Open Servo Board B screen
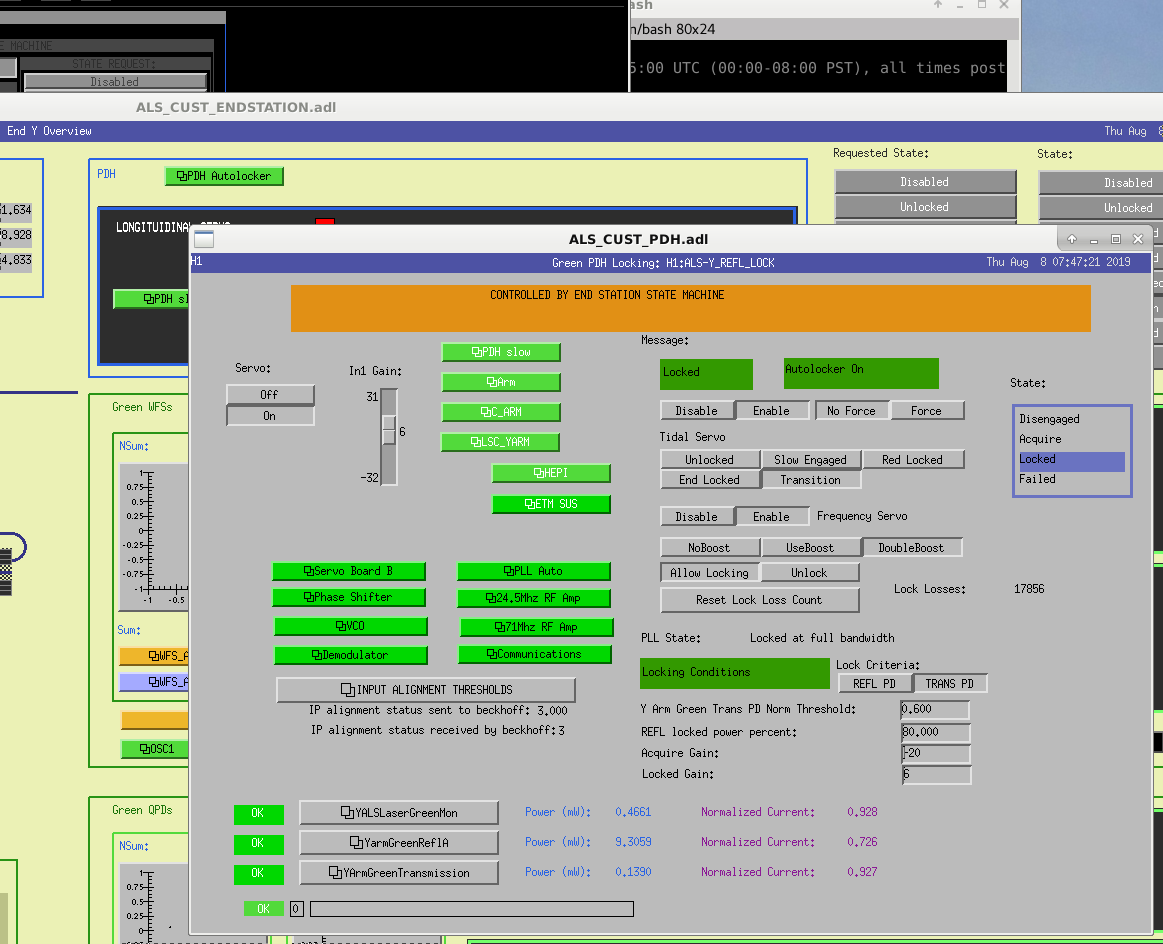1163x944 pixels. tap(349, 571)
